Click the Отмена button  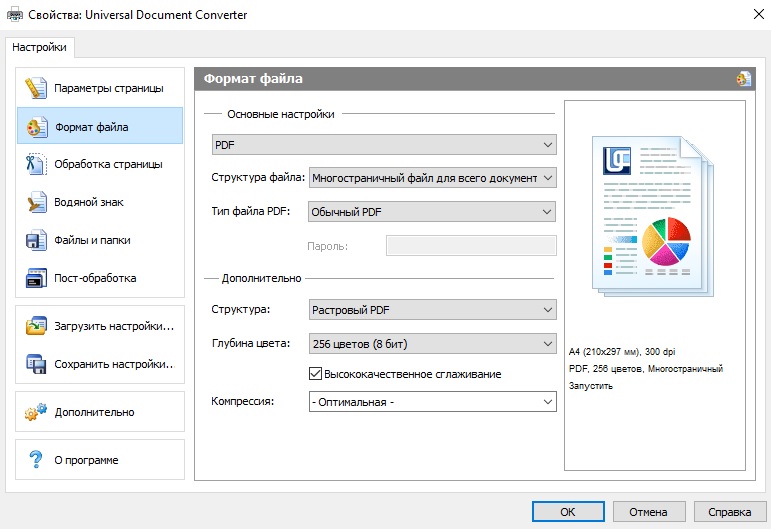(648, 511)
